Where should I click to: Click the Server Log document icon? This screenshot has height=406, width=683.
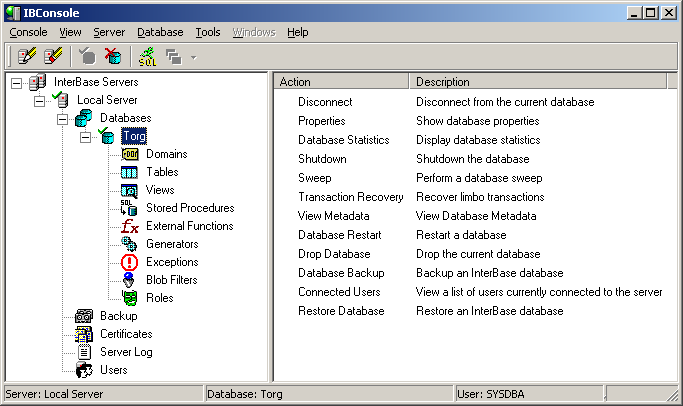click(x=85, y=352)
